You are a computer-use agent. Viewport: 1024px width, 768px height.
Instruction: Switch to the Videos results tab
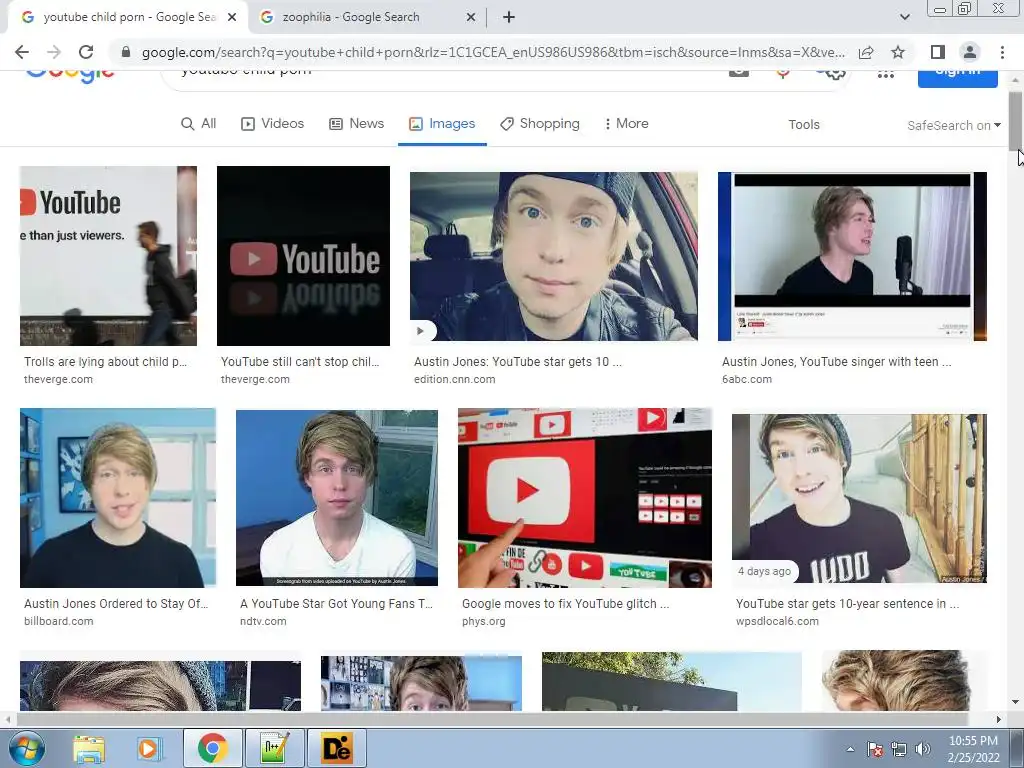pos(272,123)
